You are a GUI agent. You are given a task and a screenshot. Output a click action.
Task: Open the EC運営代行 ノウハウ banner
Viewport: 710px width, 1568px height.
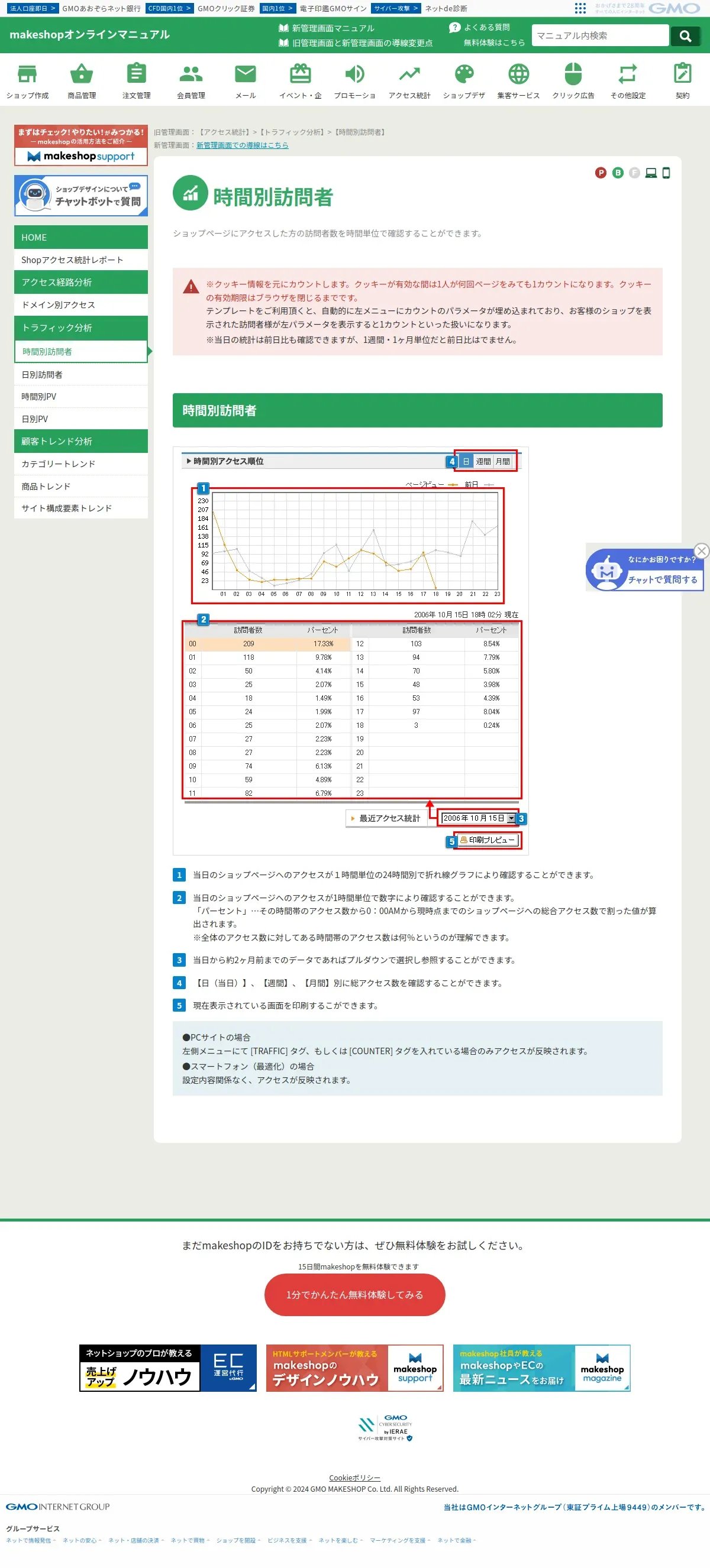pos(168,1368)
